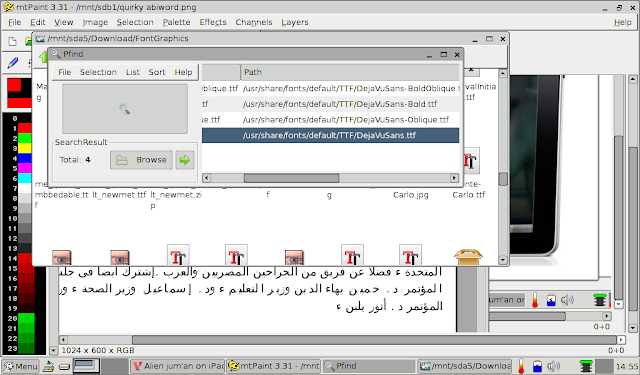
Task: Open mtPaint's Palette menu
Action: click(x=176, y=22)
